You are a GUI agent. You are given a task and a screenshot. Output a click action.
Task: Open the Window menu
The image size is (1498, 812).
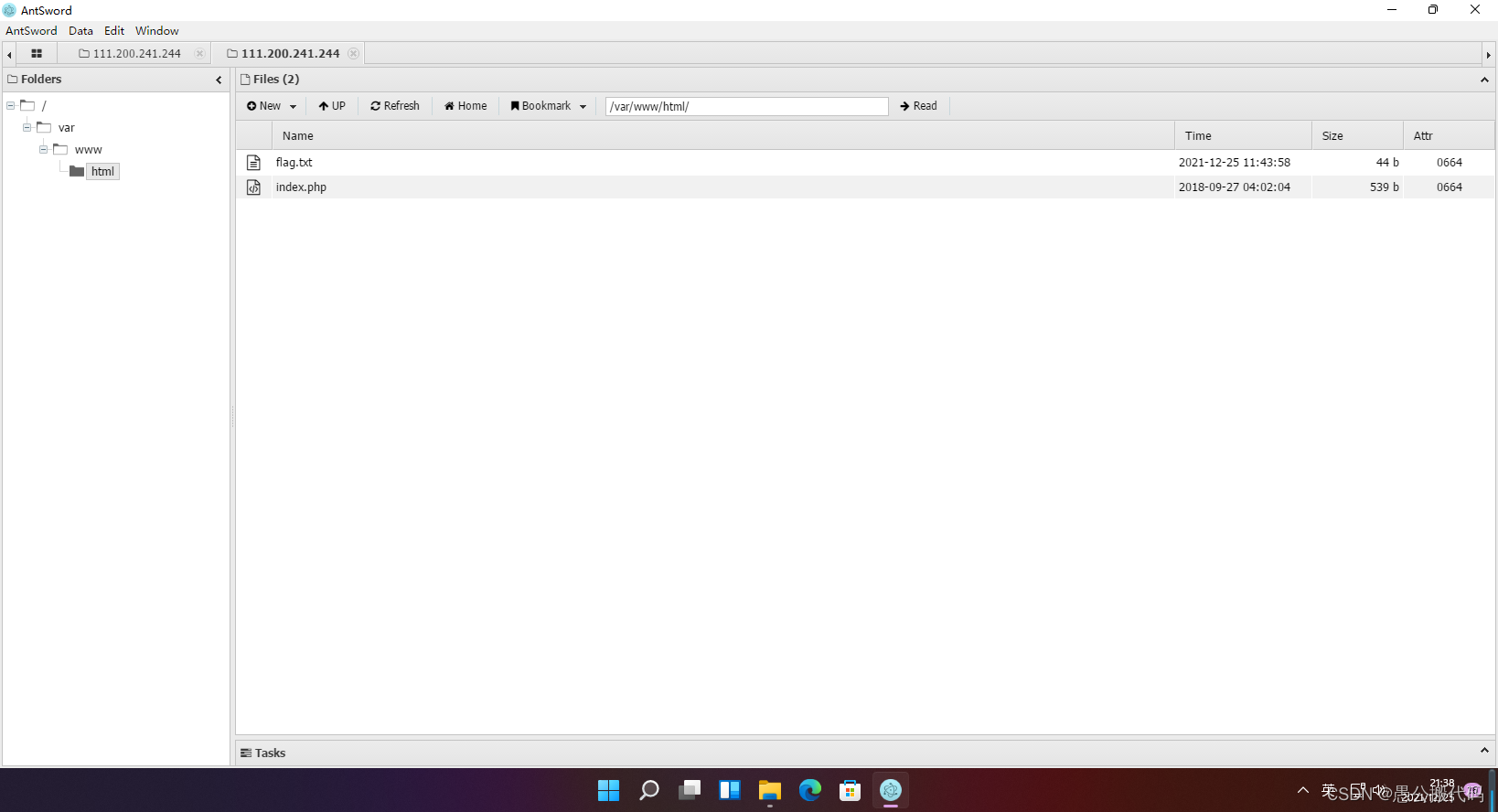tap(157, 30)
